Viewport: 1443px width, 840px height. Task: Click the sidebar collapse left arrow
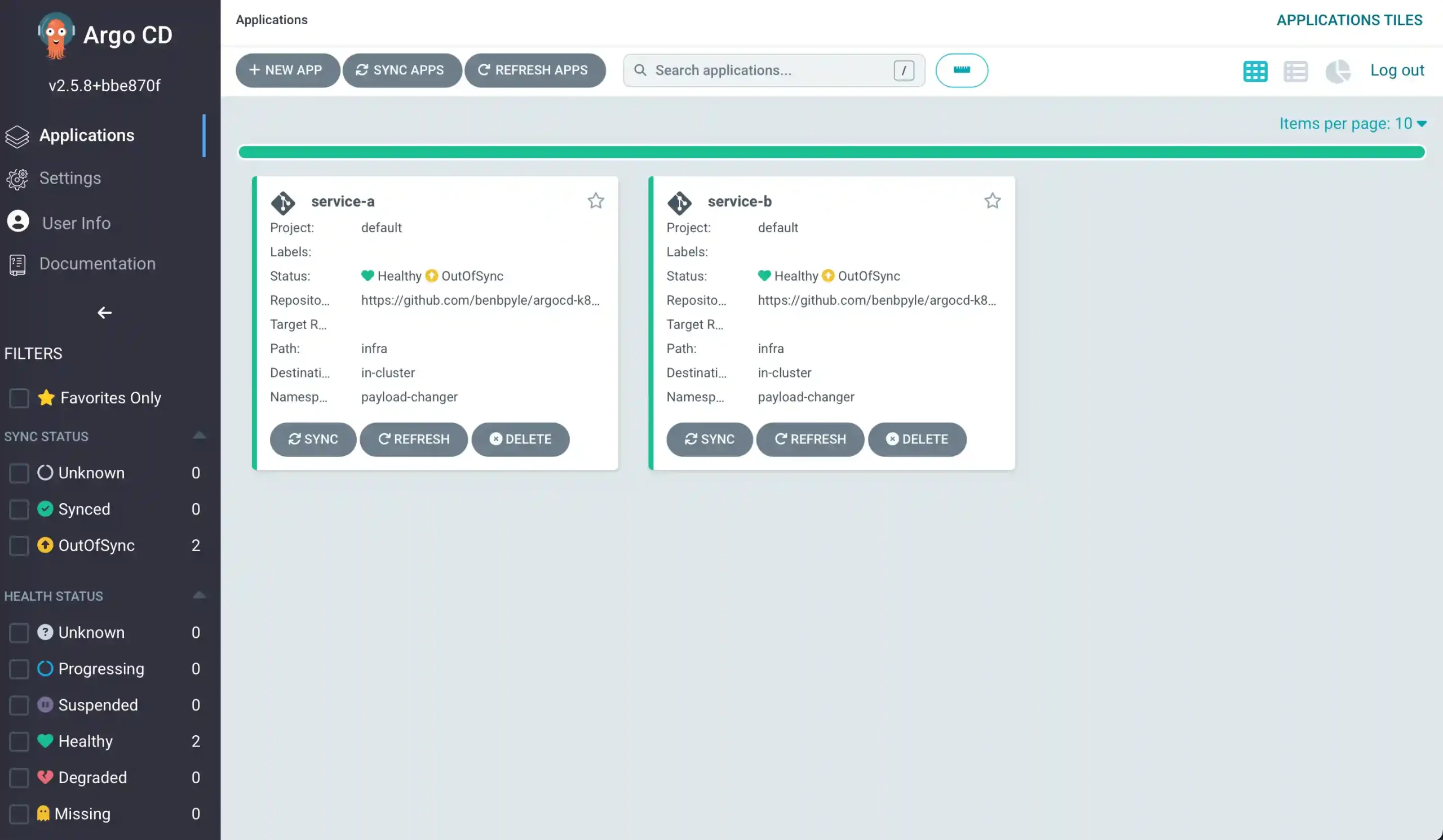point(104,313)
